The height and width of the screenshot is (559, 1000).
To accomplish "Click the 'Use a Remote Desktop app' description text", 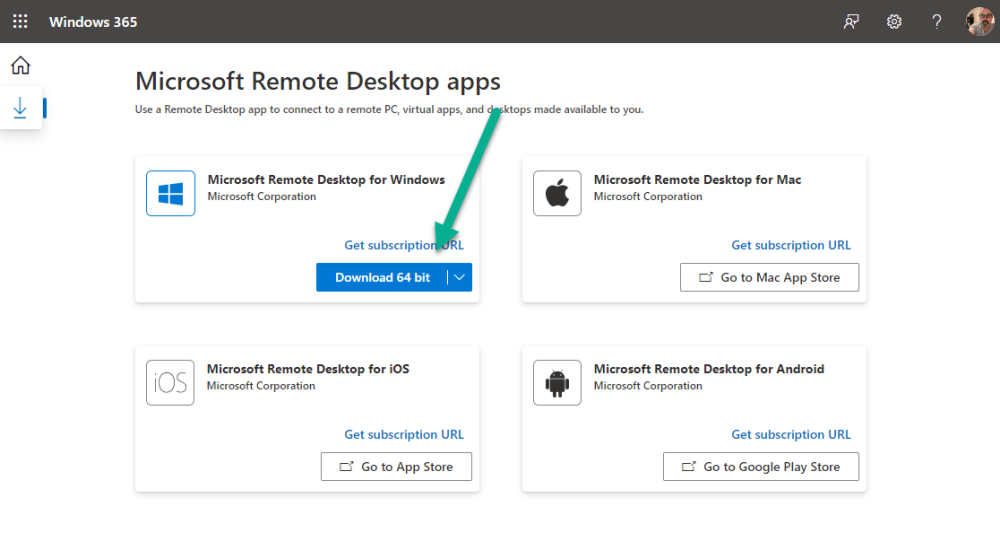I will click(x=389, y=110).
